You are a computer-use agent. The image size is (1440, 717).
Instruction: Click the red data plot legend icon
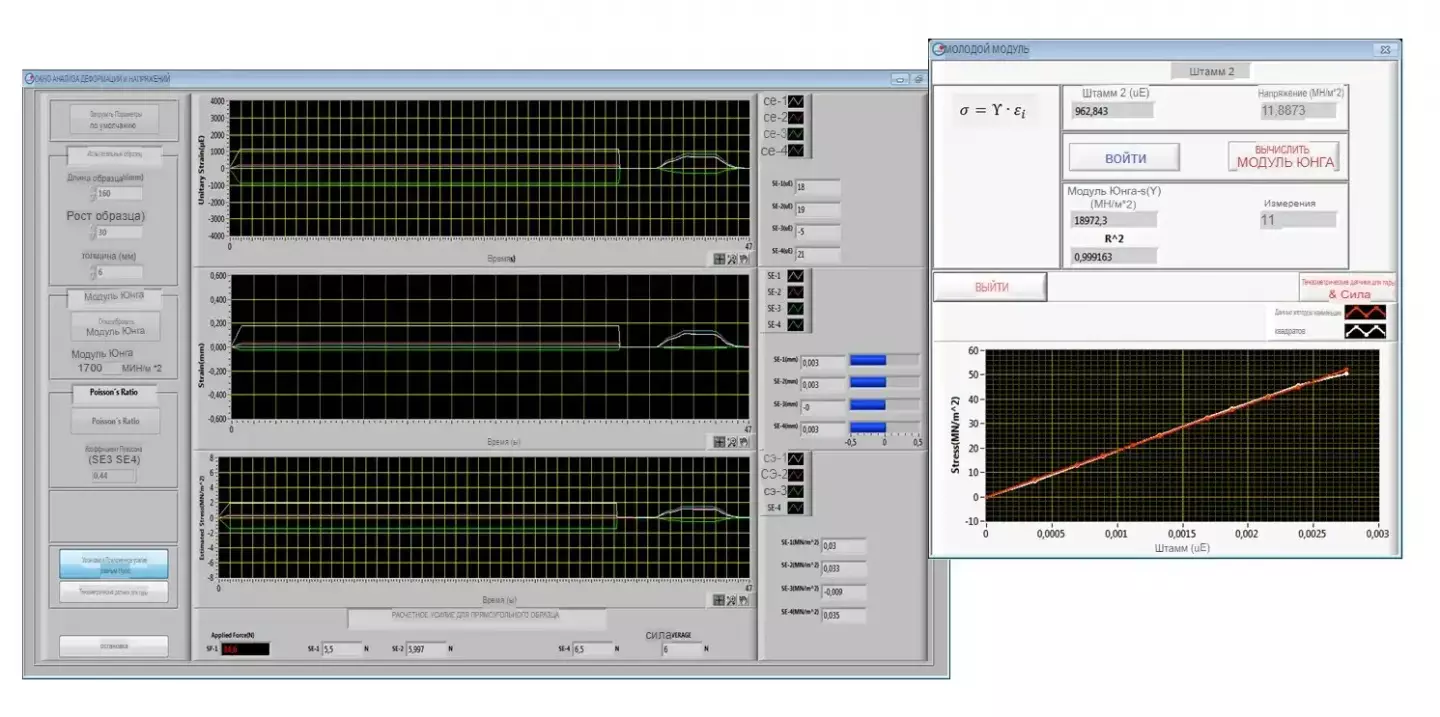[1365, 313]
